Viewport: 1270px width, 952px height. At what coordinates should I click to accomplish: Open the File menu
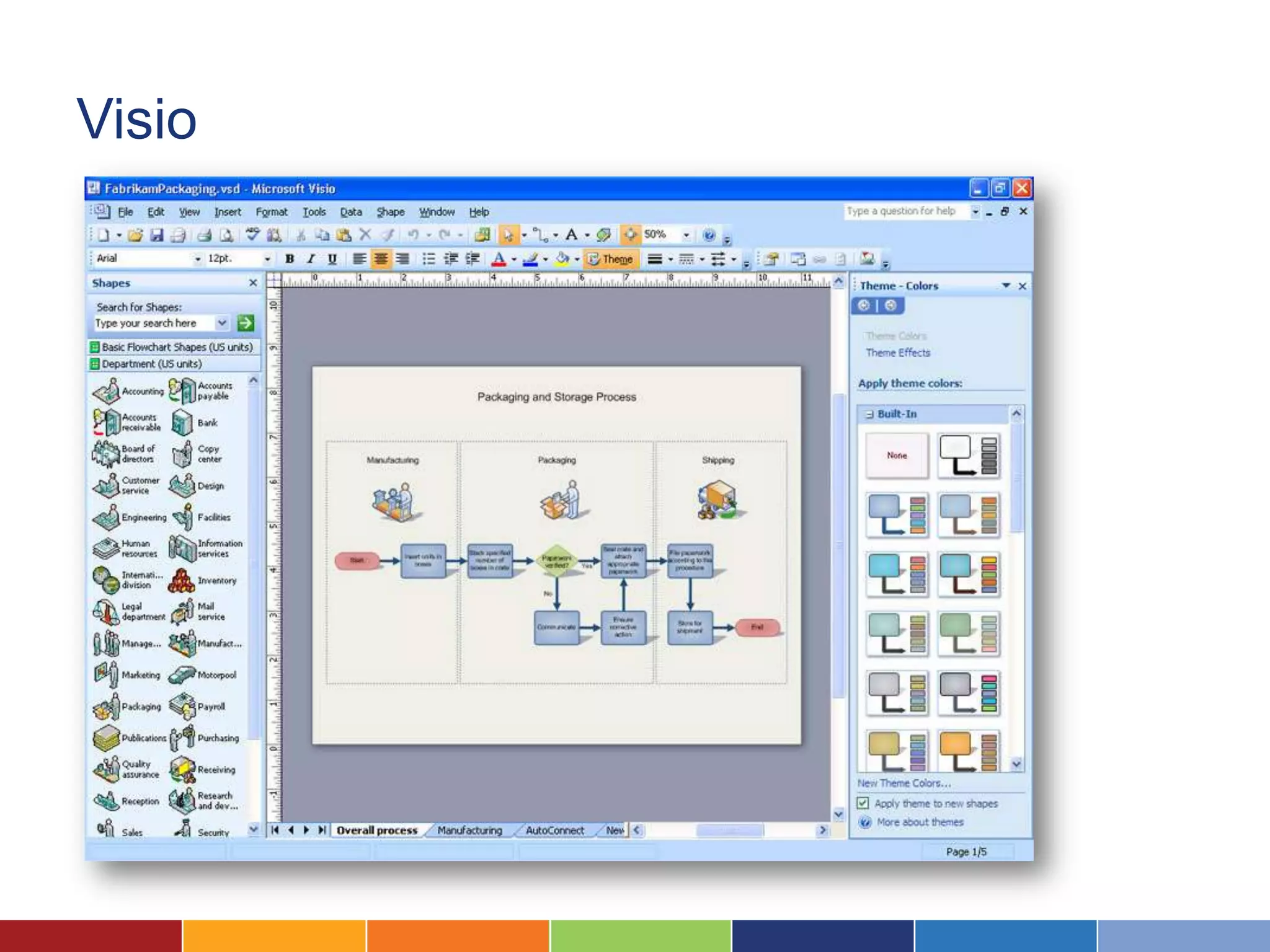tap(126, 212)
